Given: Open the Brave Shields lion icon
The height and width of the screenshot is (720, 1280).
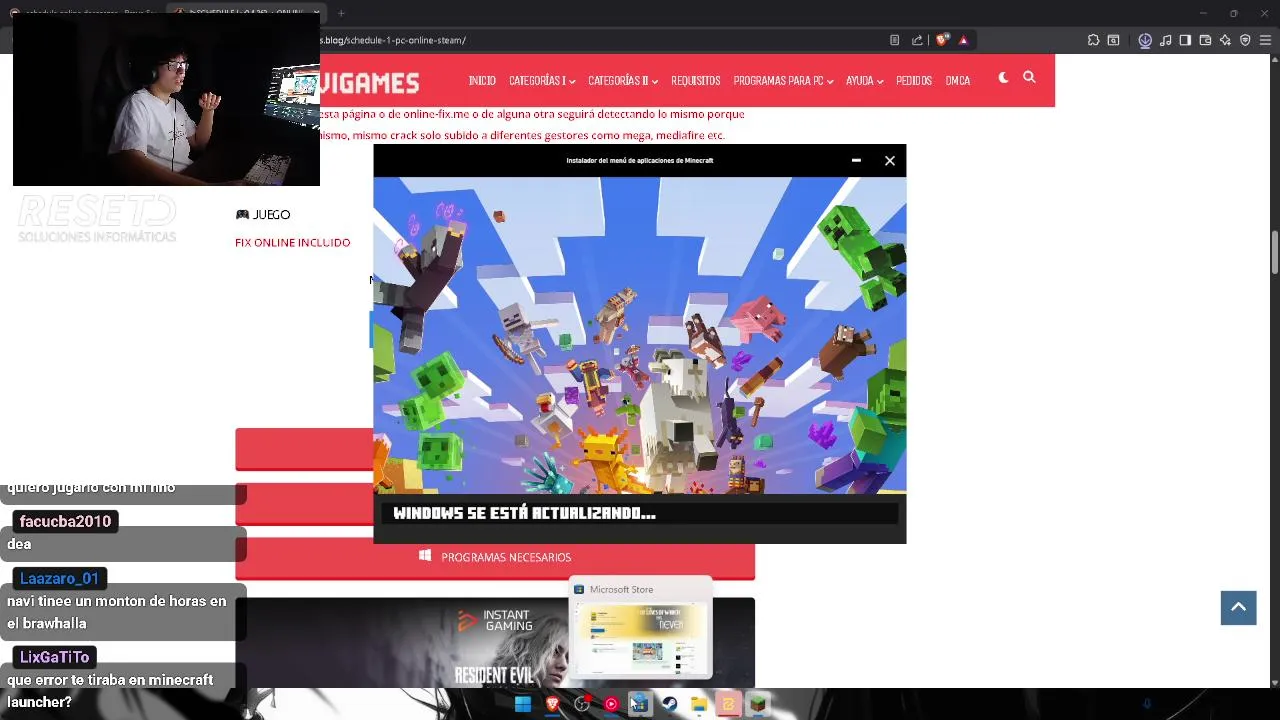Looking at the screenshot, I should click(x=942, y=40).
